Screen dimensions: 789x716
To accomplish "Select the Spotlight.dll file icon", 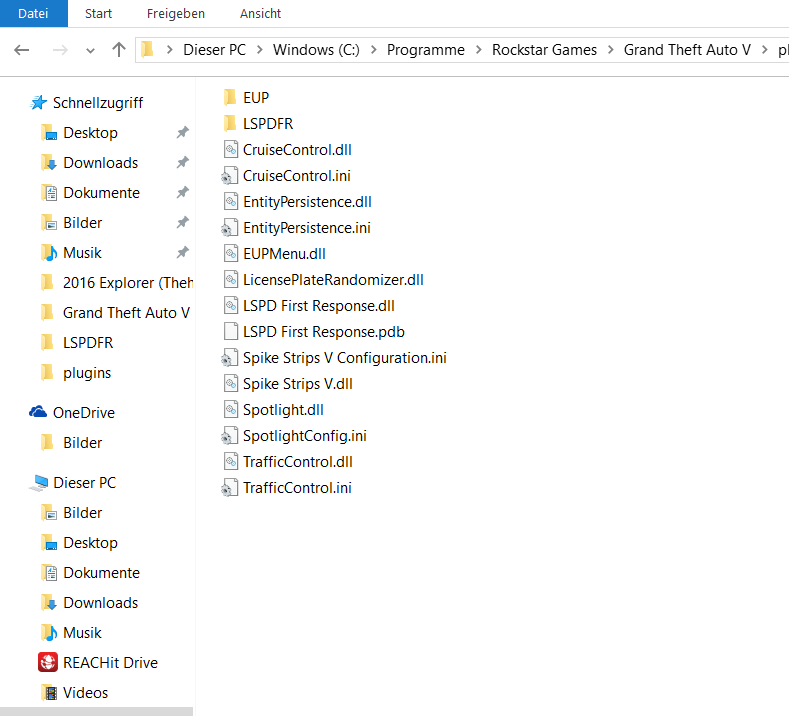I will pos(230,410).
